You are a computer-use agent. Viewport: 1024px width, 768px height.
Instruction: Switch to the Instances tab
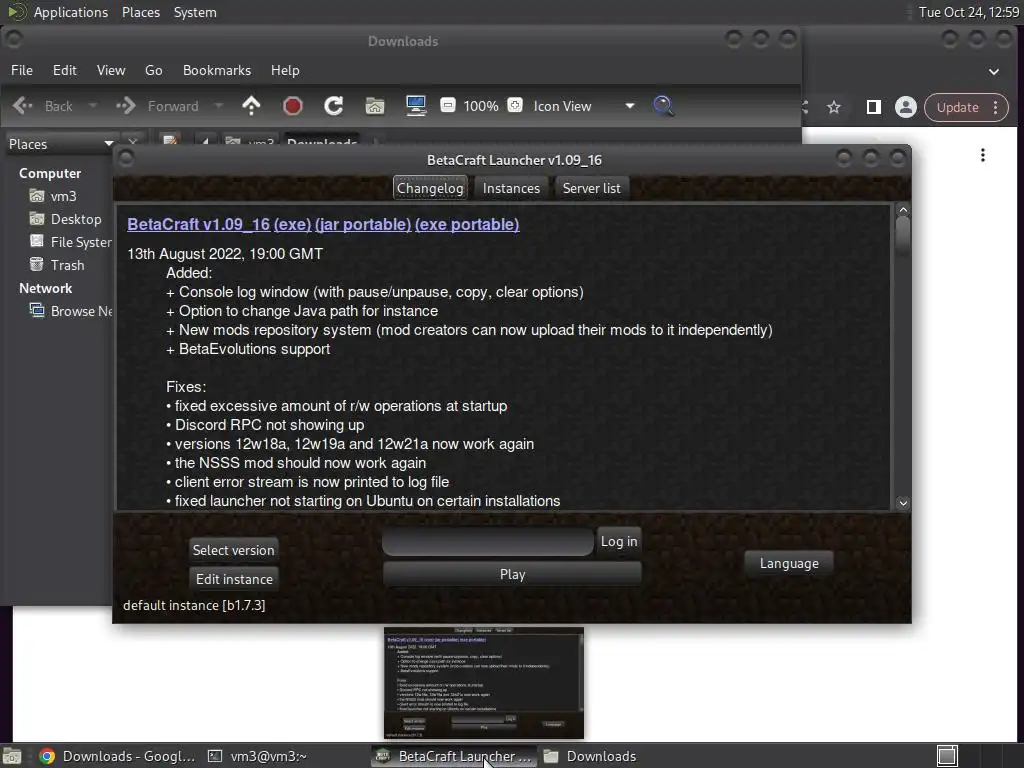(x=511, y=188)
